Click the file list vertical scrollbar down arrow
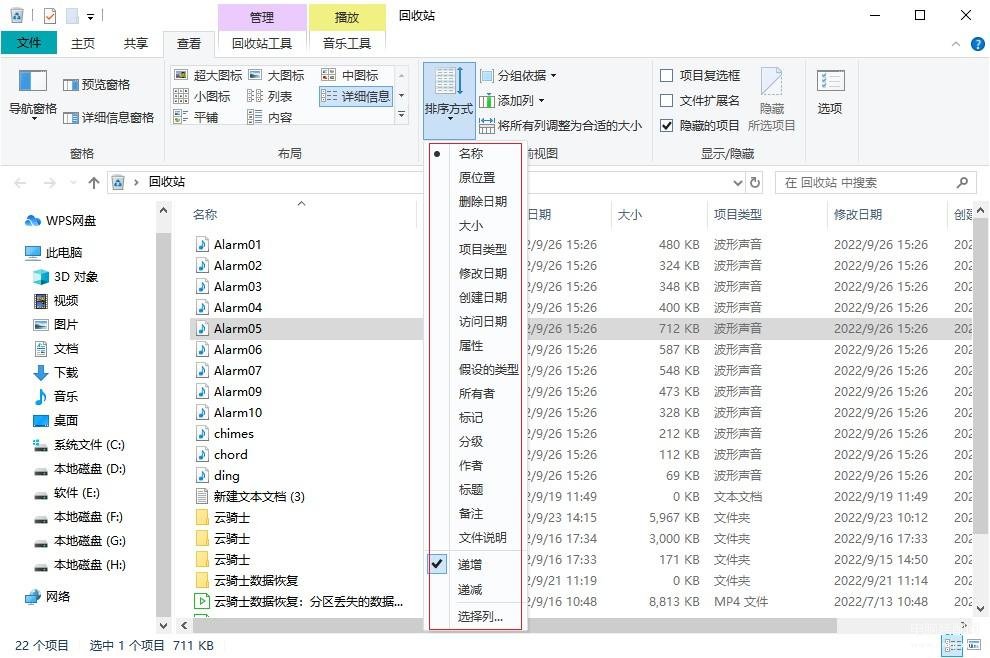This screenshot has width=990, height=658. 981,609
